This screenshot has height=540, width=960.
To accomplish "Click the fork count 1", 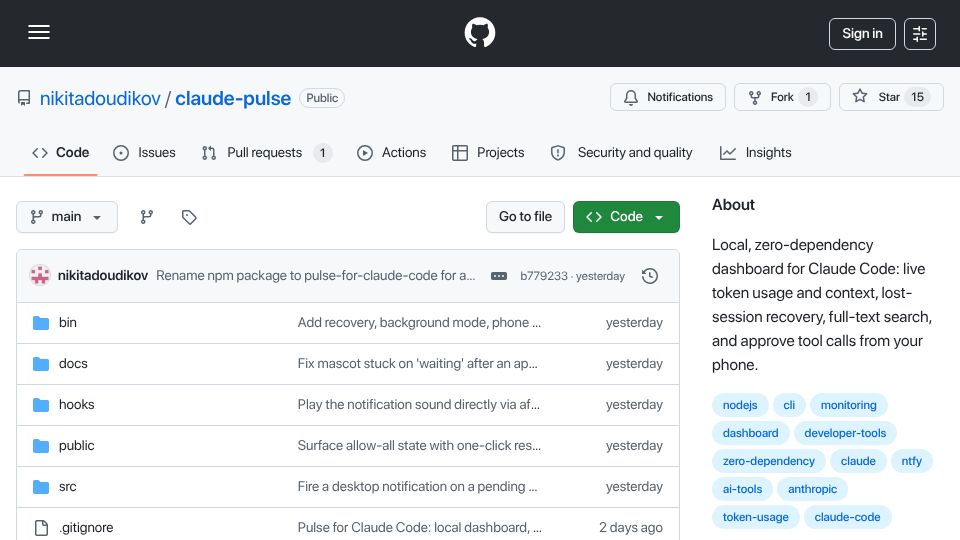I will 808,97.
